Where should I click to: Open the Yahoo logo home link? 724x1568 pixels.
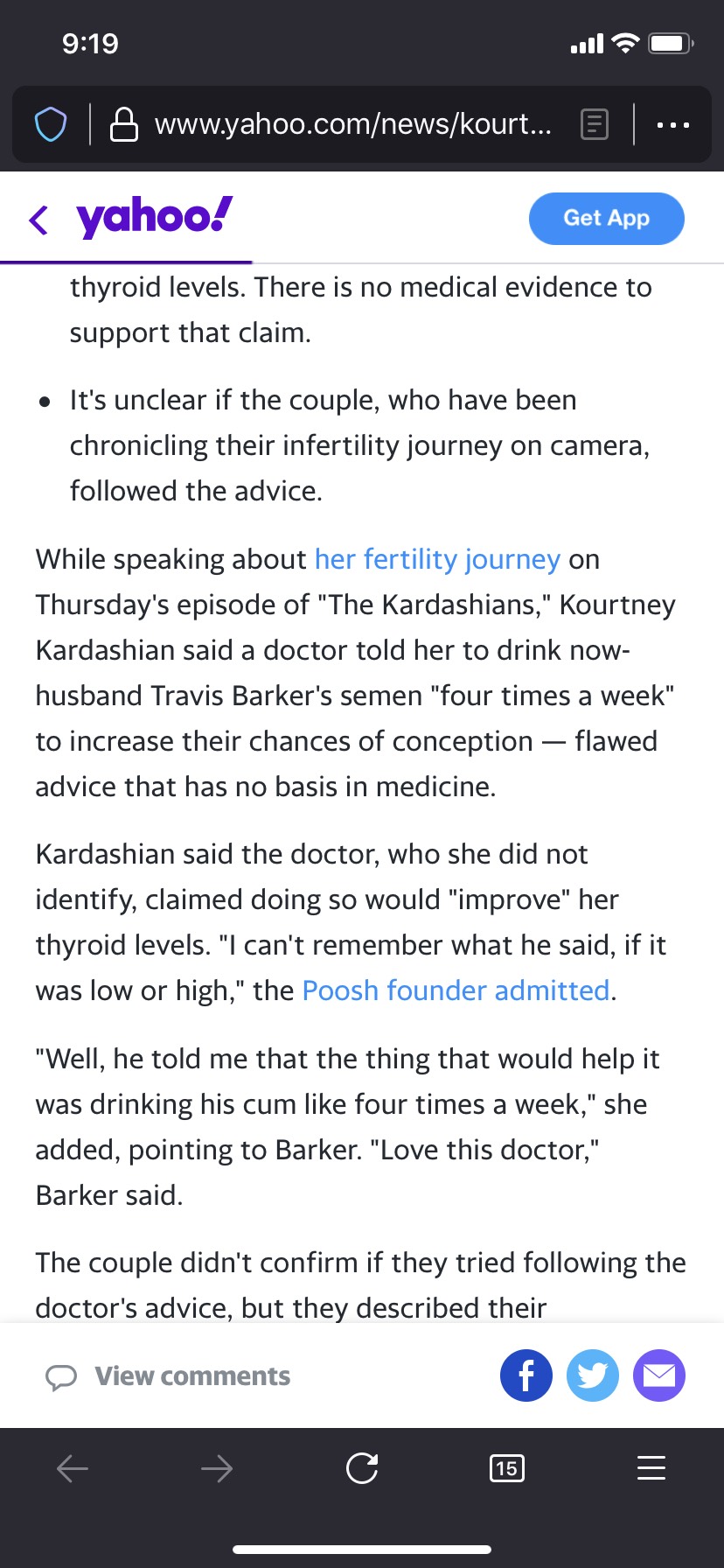pos(155,217)
